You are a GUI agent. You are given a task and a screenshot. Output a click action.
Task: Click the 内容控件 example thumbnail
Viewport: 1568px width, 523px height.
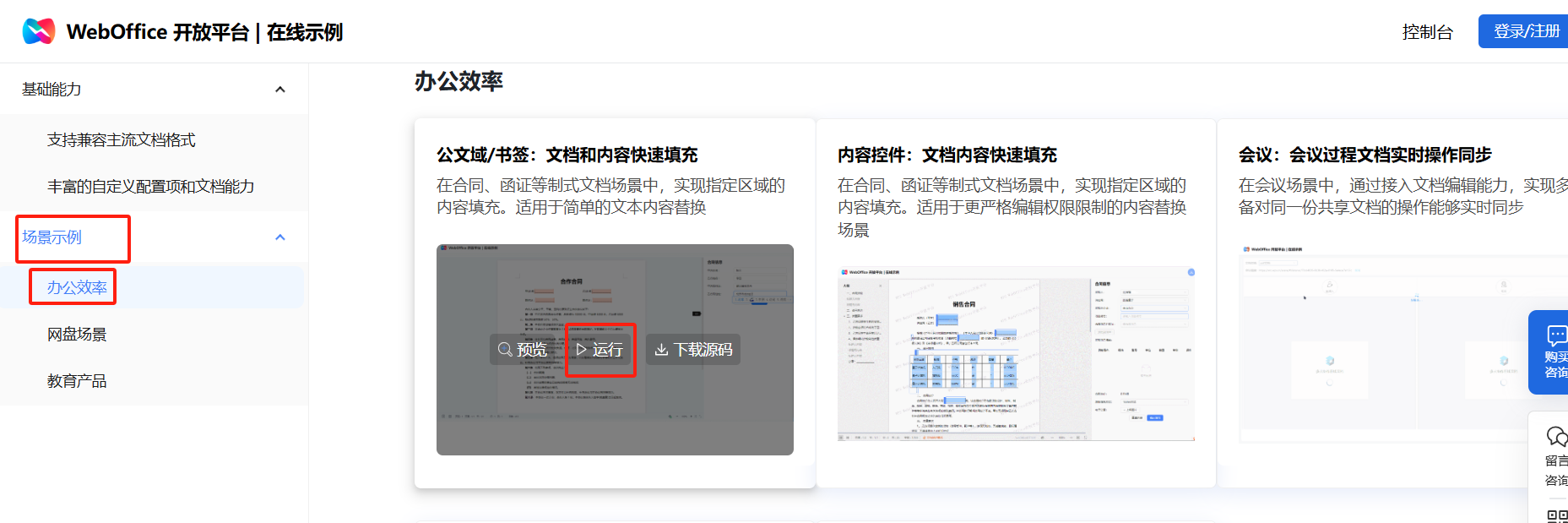1016,354
